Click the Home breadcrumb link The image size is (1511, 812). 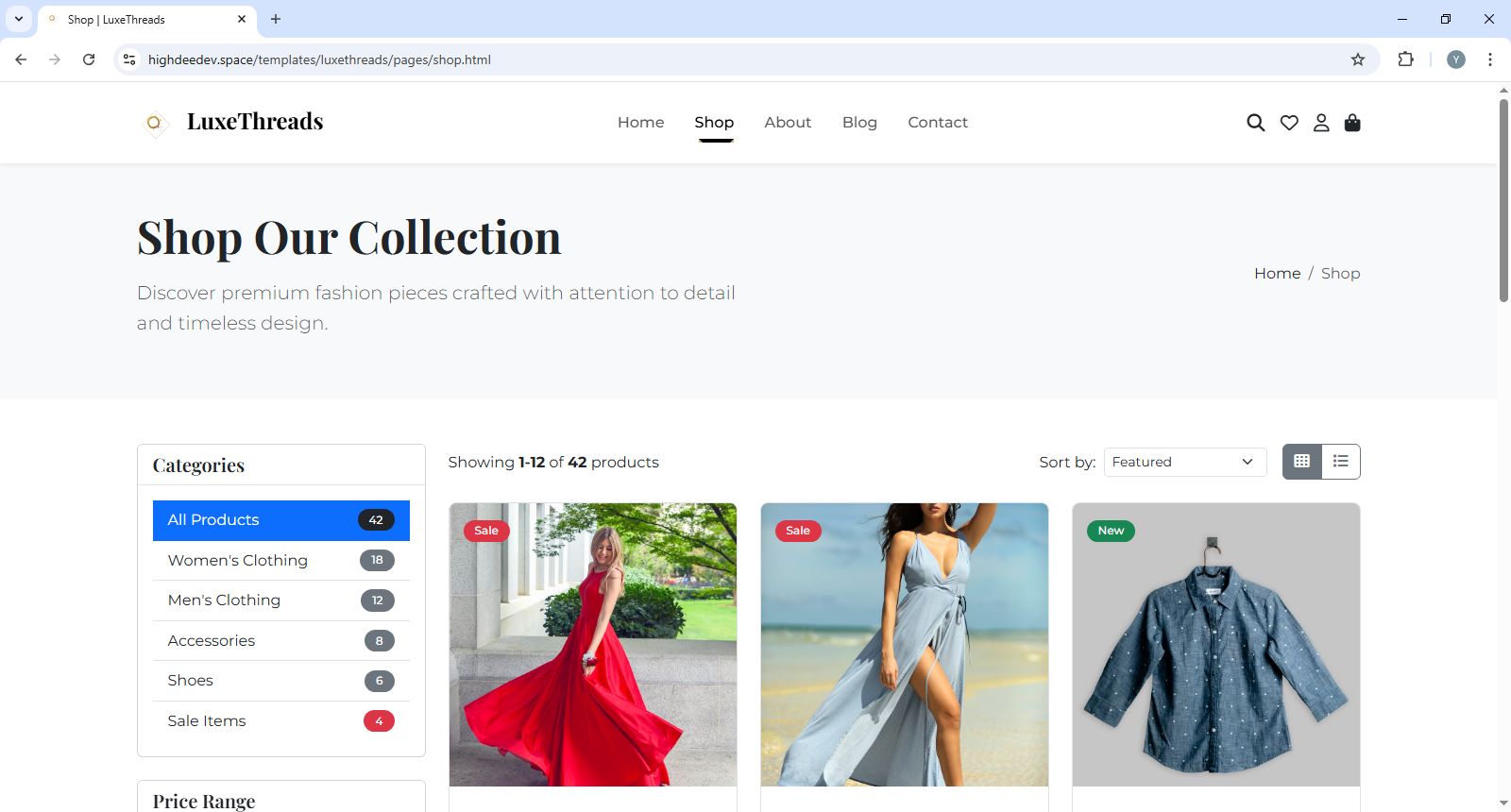[x=1278, y=273]
